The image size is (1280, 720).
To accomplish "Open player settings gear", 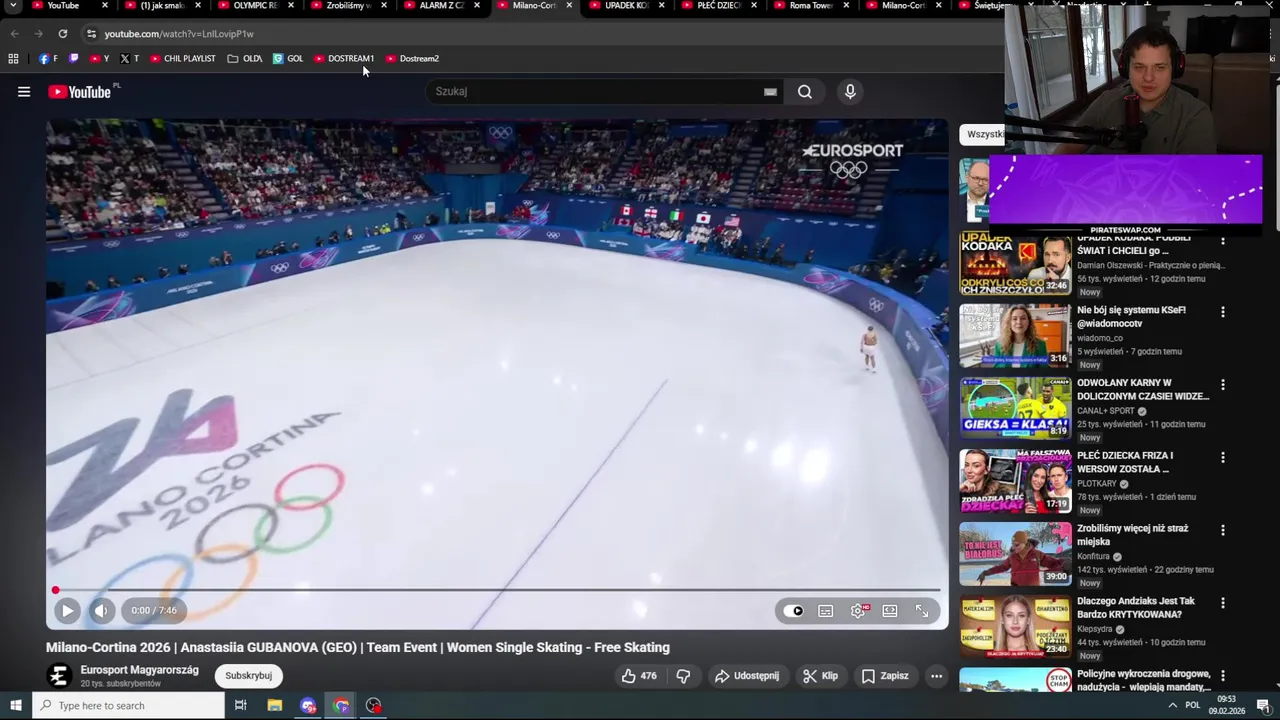I will click(x=858, y=611).
